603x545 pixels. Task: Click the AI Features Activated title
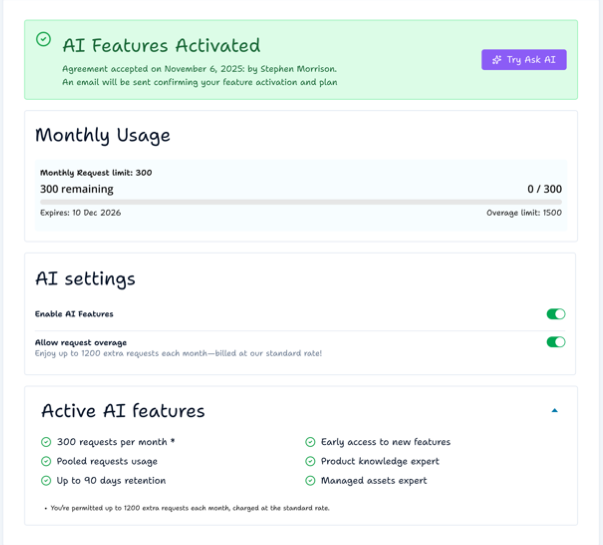[161, 45]
